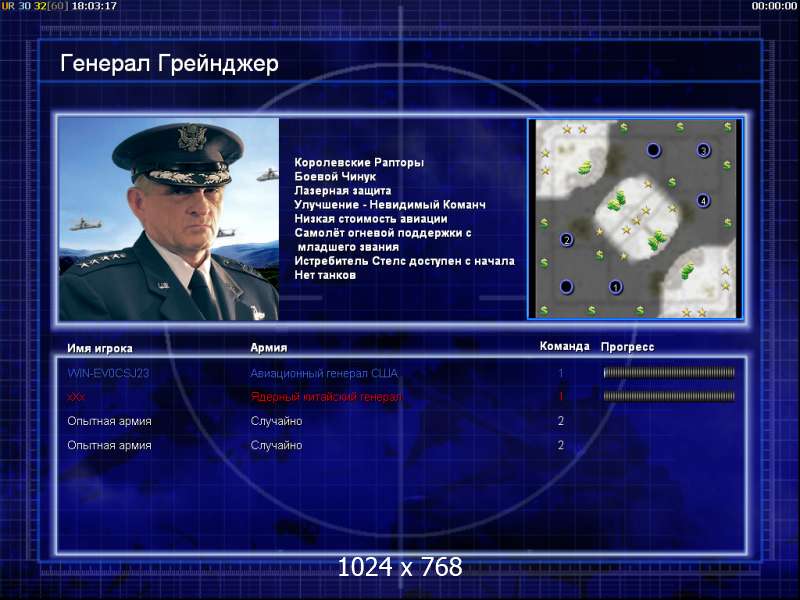Click the 'Прогресс' column header
Viewport: 800px width, 600px height.
tap(628, 347)
